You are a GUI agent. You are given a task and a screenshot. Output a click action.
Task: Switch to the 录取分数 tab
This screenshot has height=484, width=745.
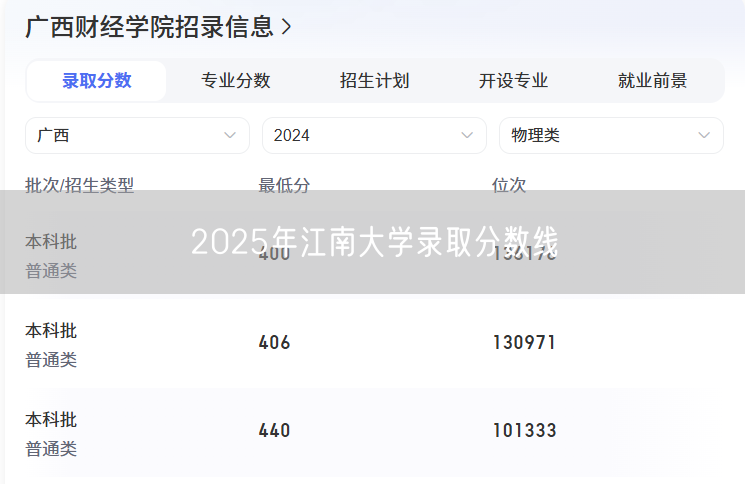coord(97,81)
